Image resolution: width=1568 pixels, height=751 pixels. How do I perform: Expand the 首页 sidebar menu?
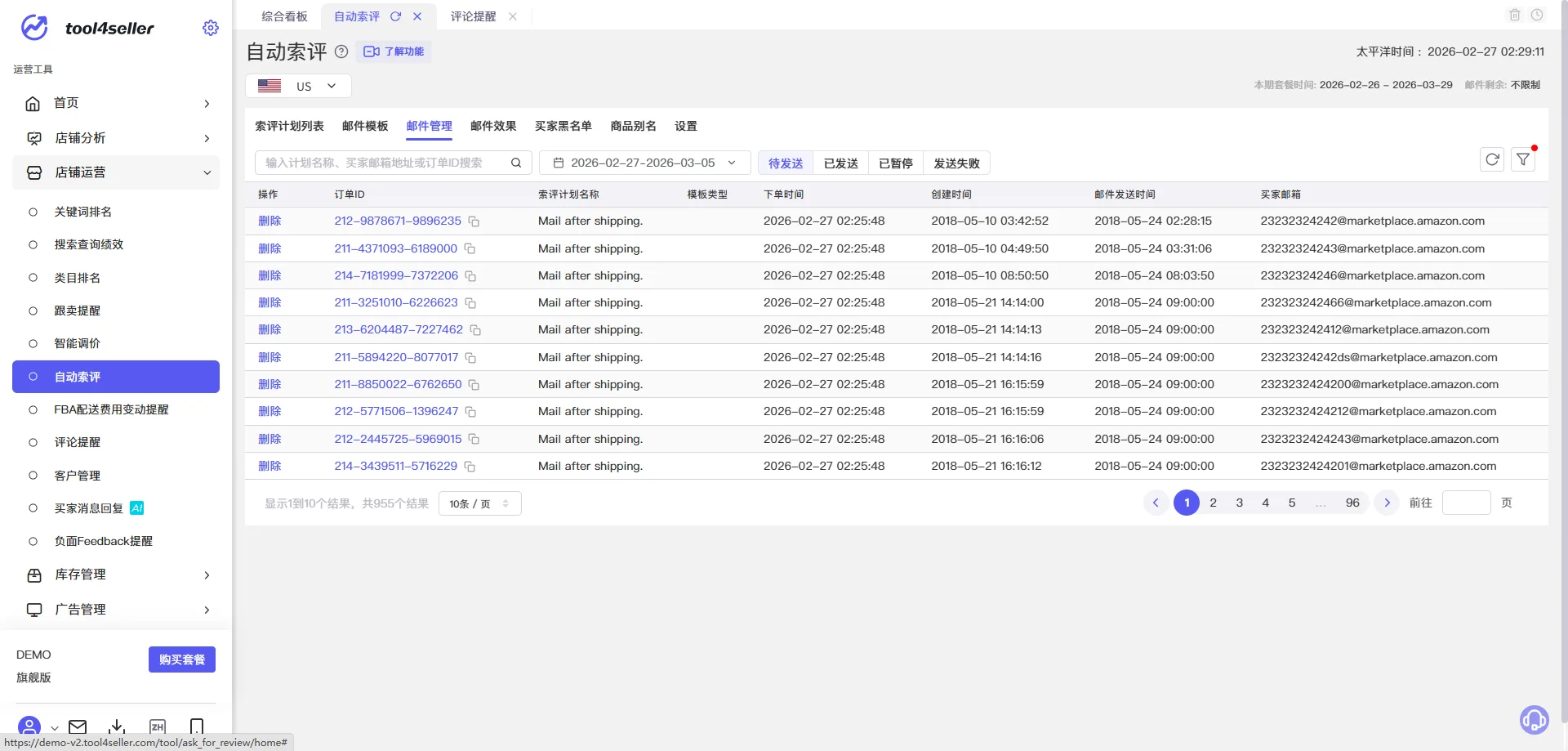pos(116,103)
